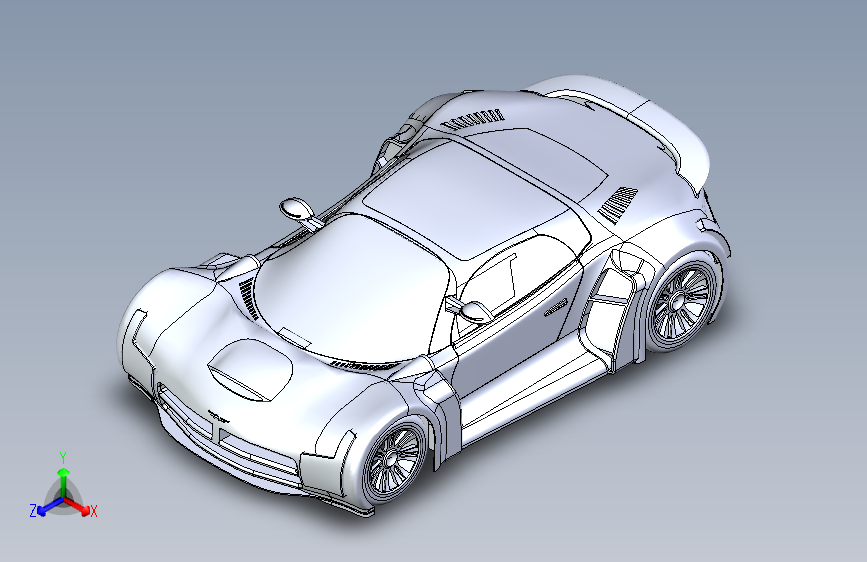Select the hood scoop on the front bonnet

(252, 370)
